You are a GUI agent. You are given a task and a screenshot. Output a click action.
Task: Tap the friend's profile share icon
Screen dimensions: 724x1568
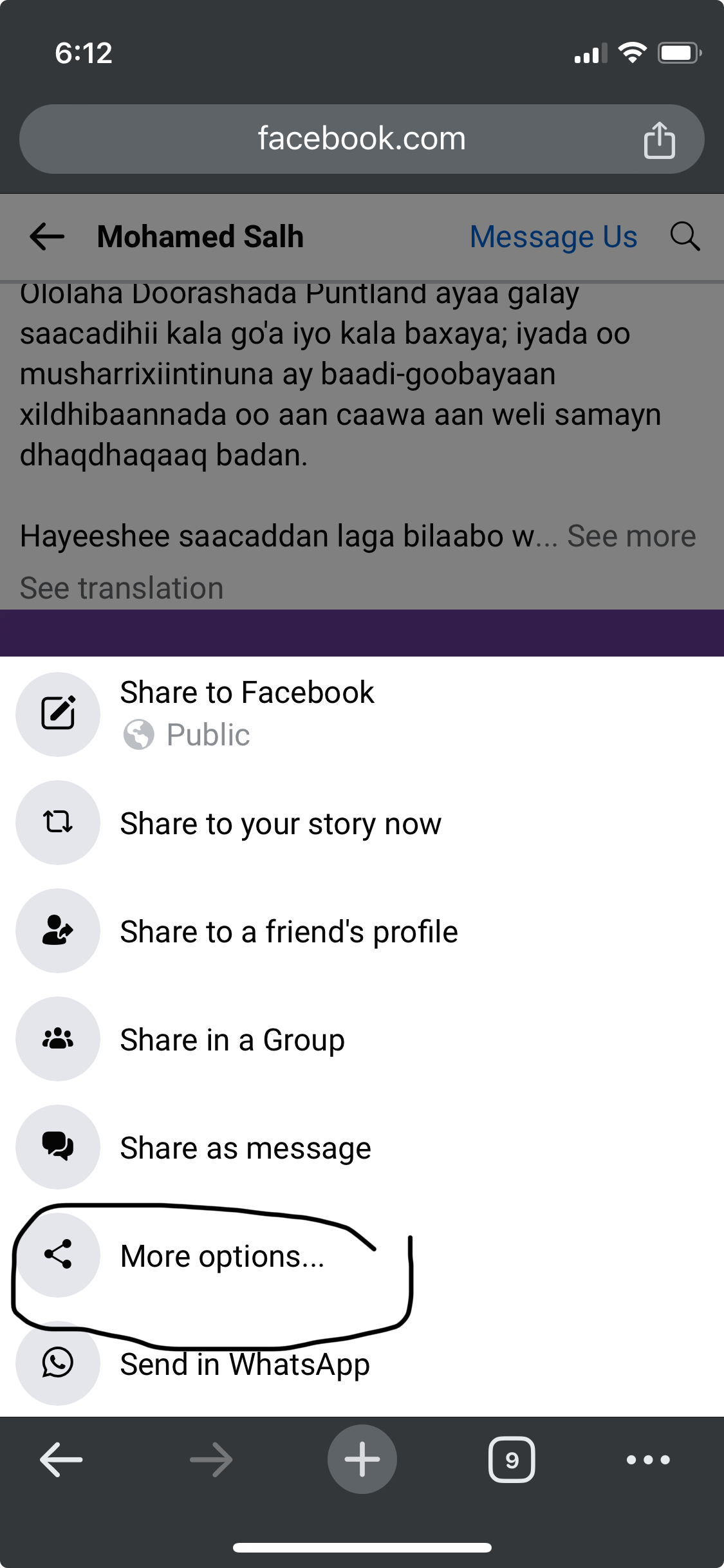tap(58, 930)
